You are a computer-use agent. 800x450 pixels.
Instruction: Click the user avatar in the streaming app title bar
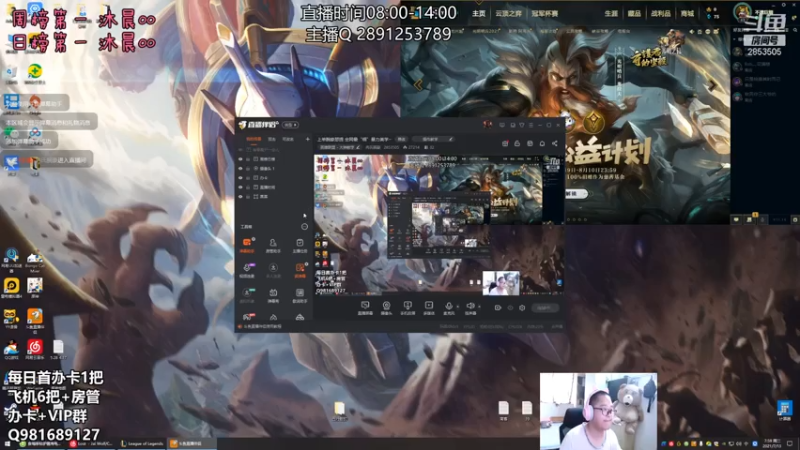click(487, 124)
